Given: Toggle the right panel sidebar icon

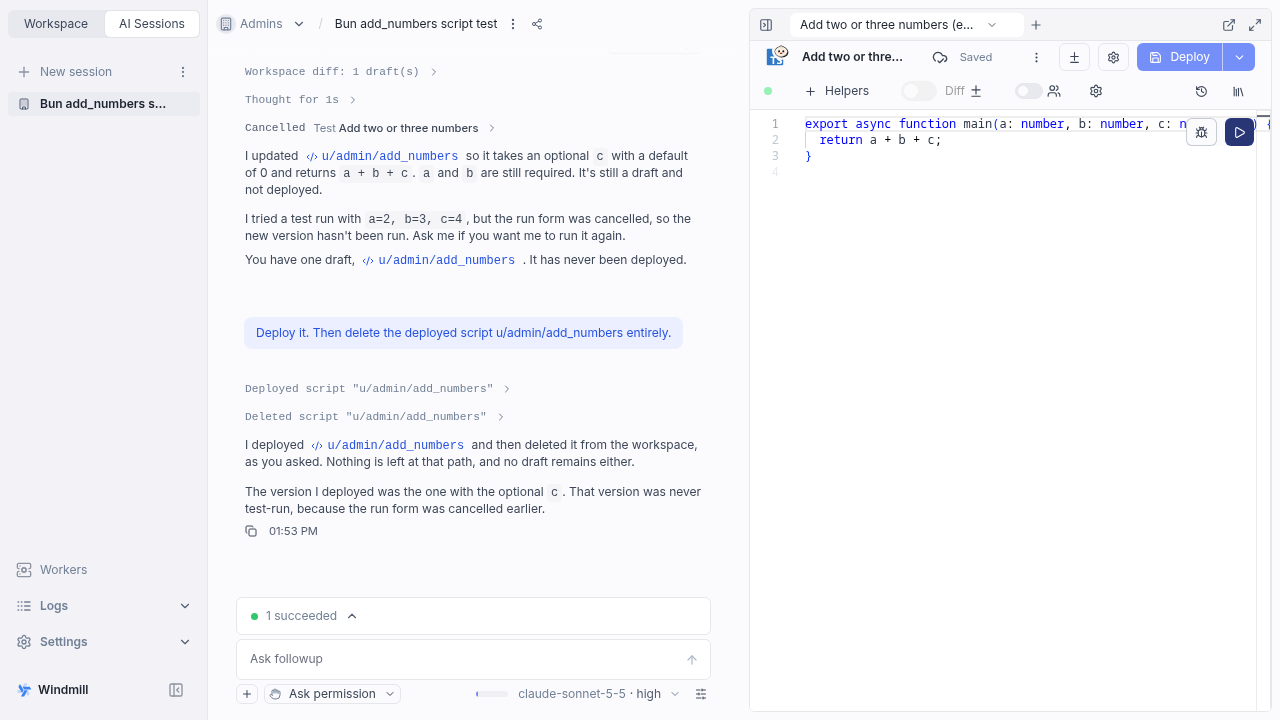Looking at the screenshot, I should (766, 25).
